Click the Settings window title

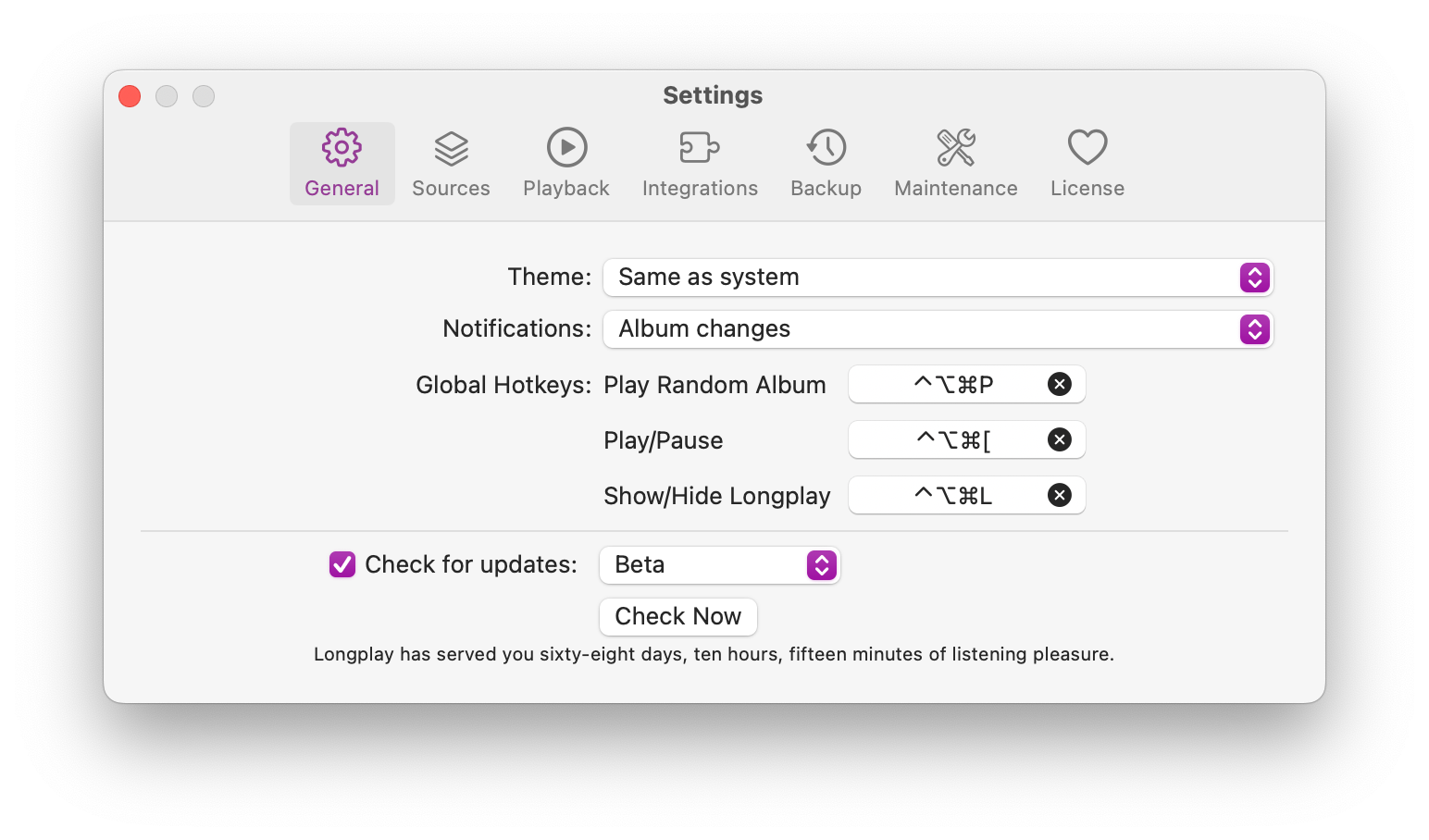(713, 95)
